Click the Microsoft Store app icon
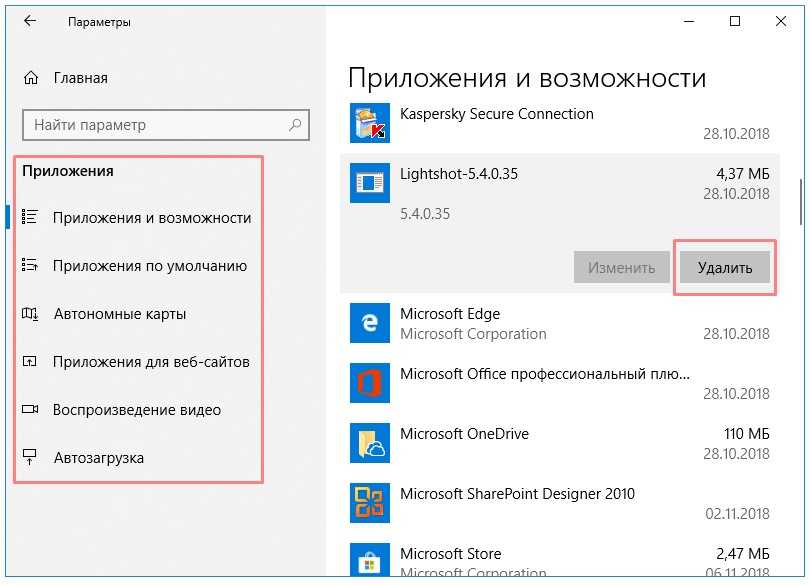811x585 pixels. point(370,559)
